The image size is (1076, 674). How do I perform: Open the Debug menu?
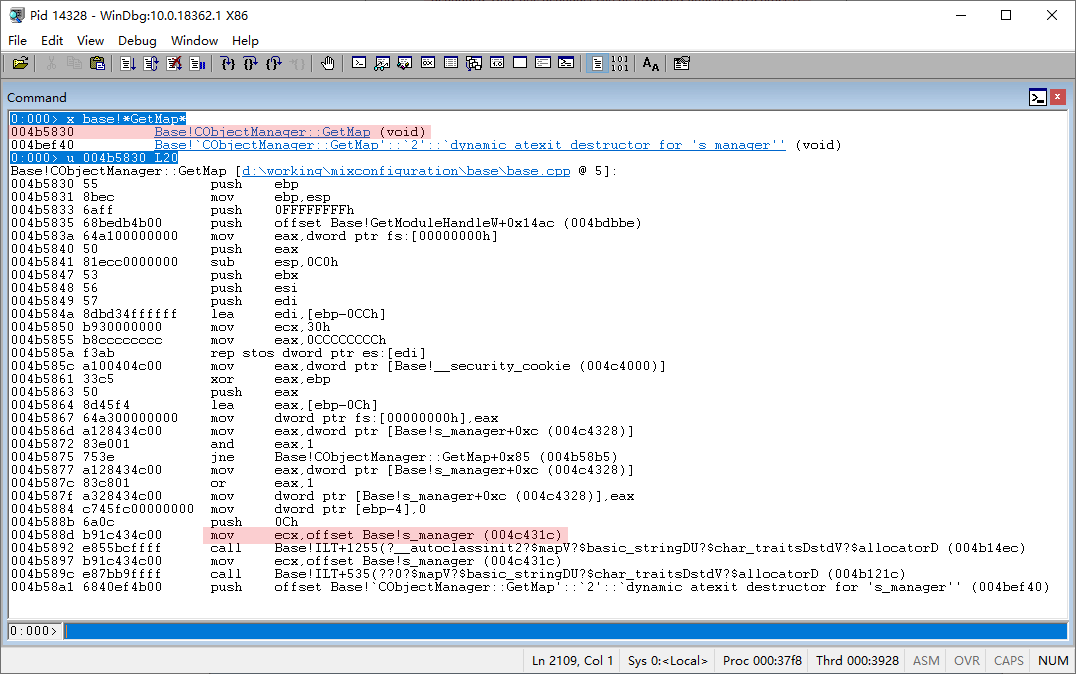[x=137, y=41]
